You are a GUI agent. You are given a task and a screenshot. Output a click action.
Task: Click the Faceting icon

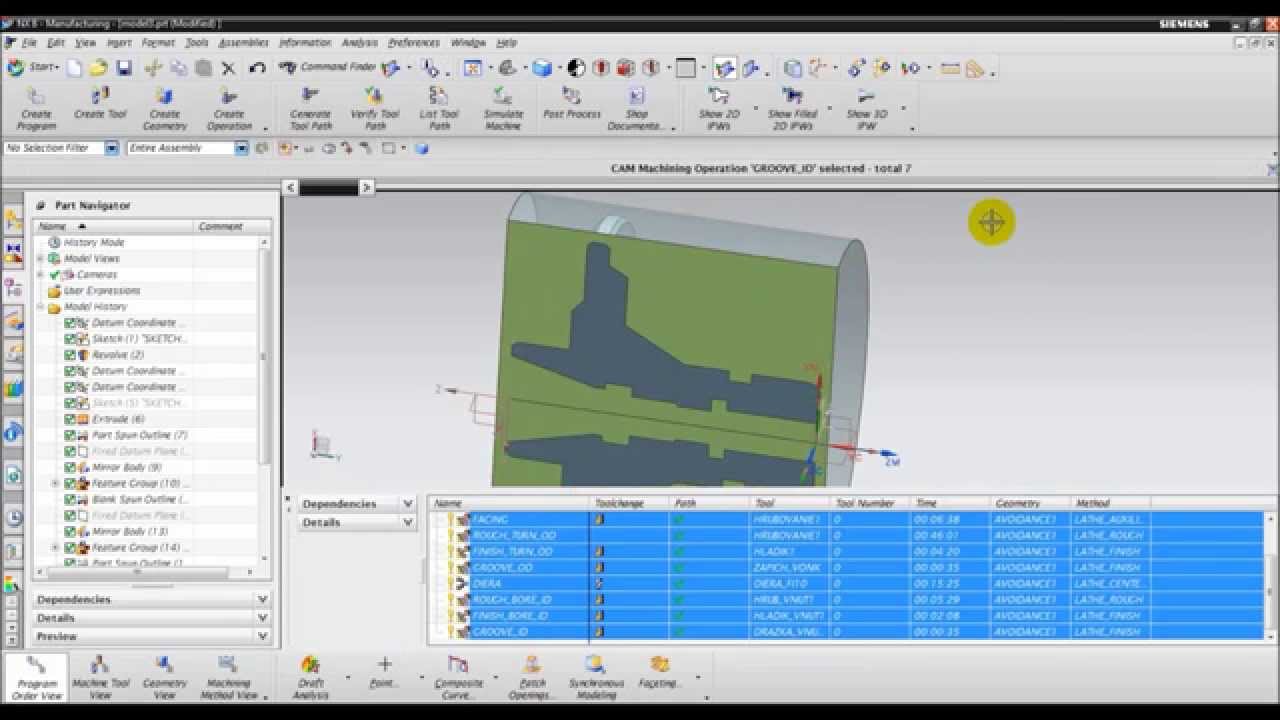[x=660, y=672]
